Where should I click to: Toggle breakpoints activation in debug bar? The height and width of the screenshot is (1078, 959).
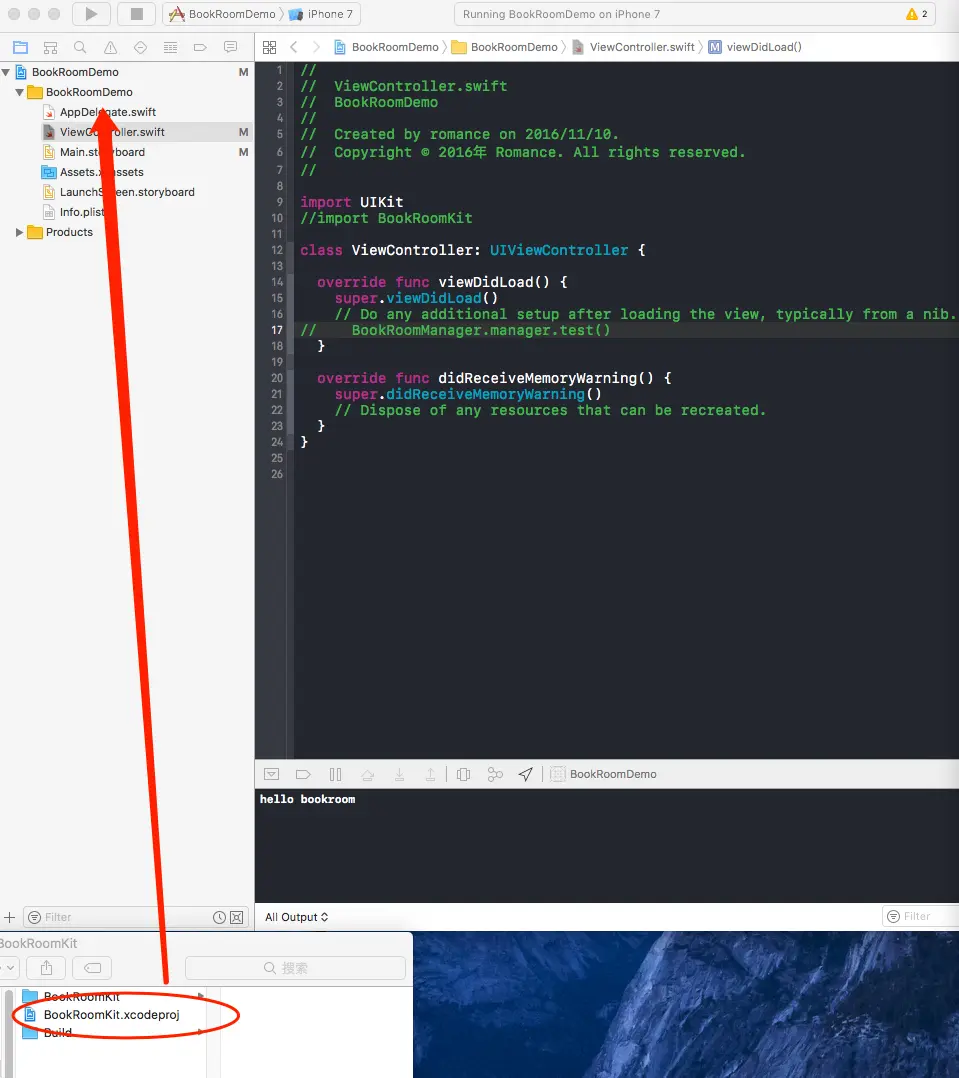pos(303,774)
